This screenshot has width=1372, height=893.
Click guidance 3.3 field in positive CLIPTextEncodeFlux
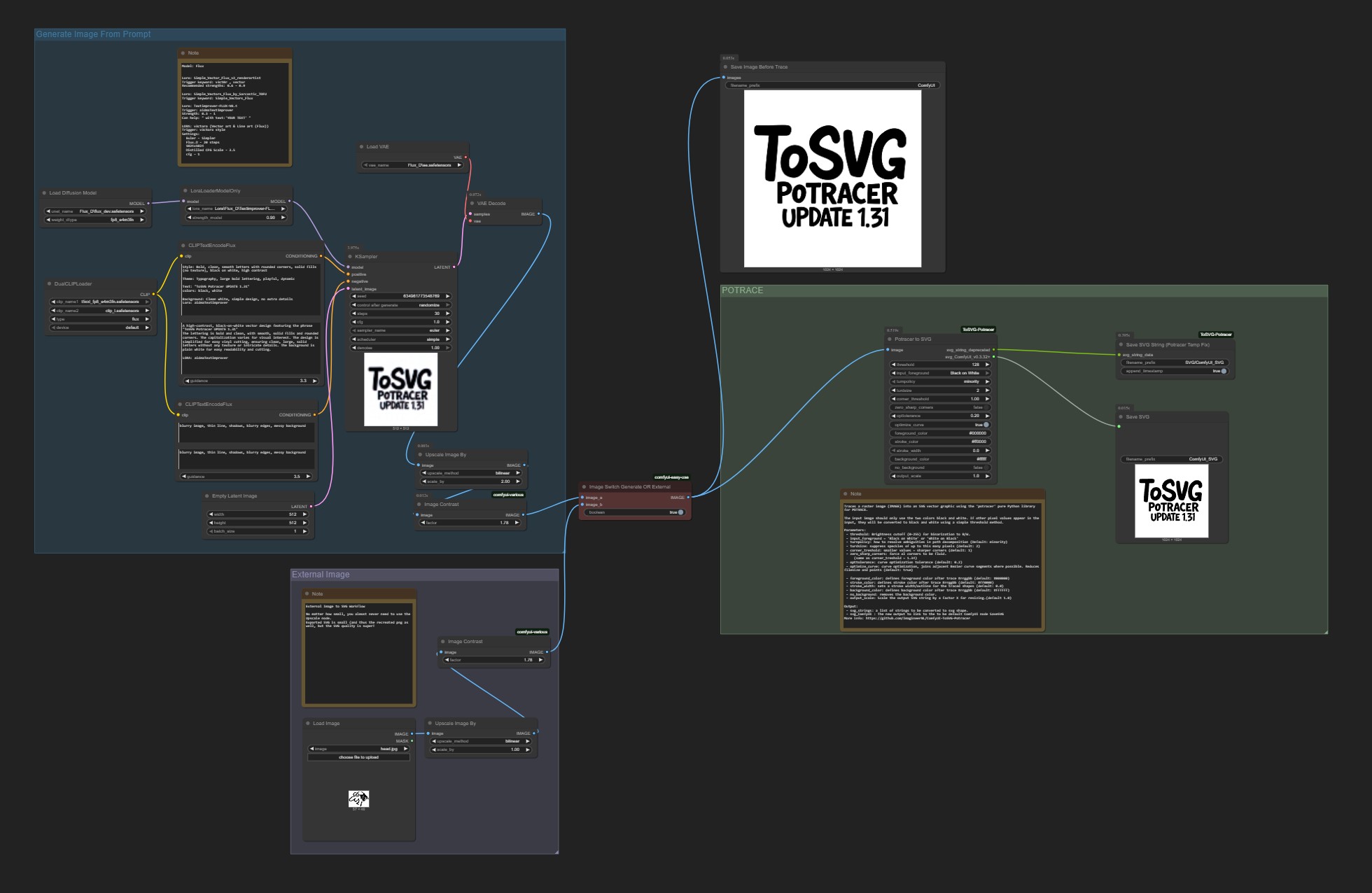pos(251,381)
